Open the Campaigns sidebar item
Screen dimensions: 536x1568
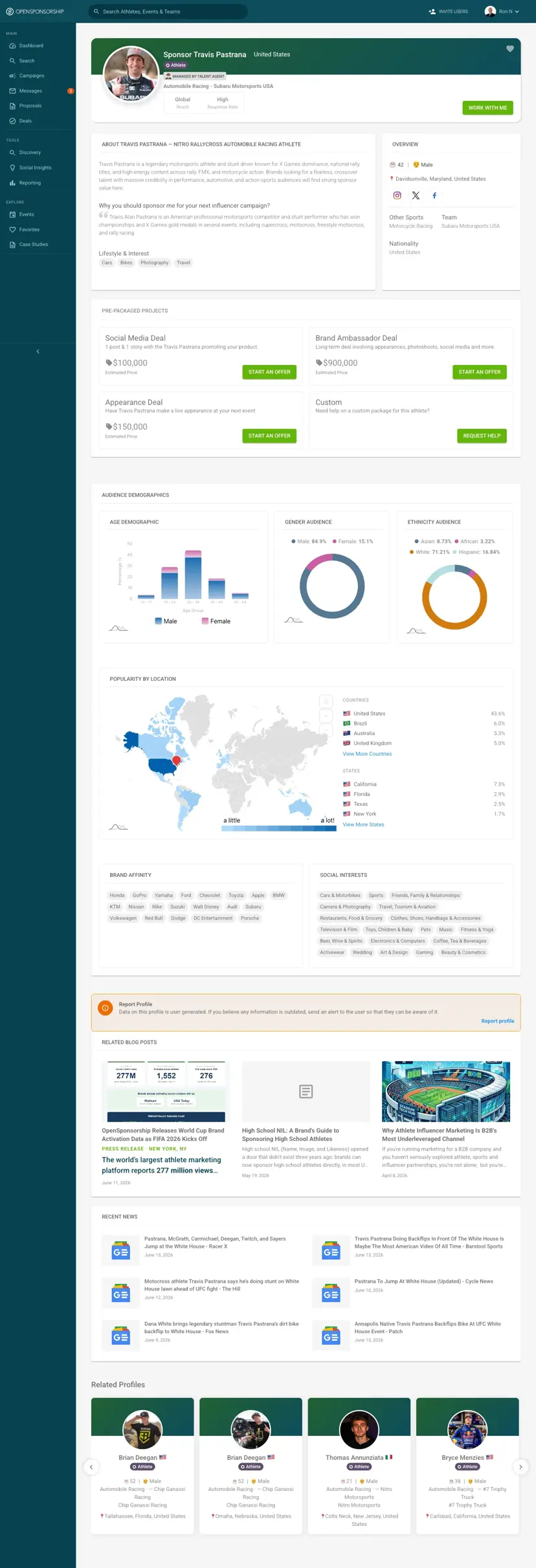click(38, 76)
